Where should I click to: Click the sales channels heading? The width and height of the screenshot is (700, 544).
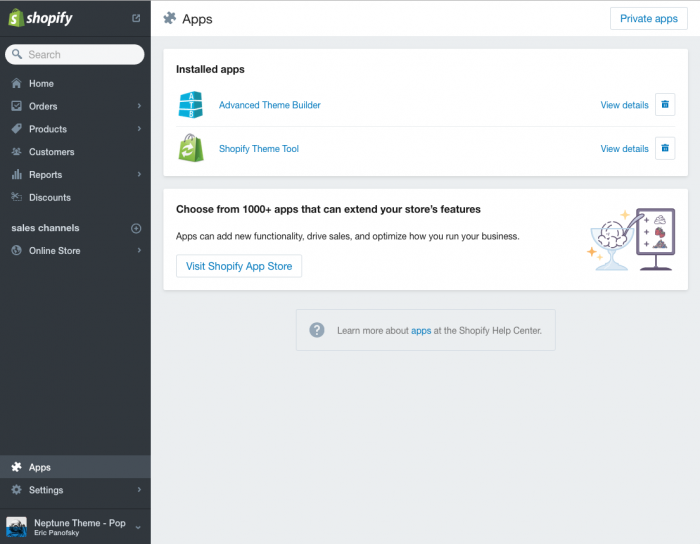[45, 228]
